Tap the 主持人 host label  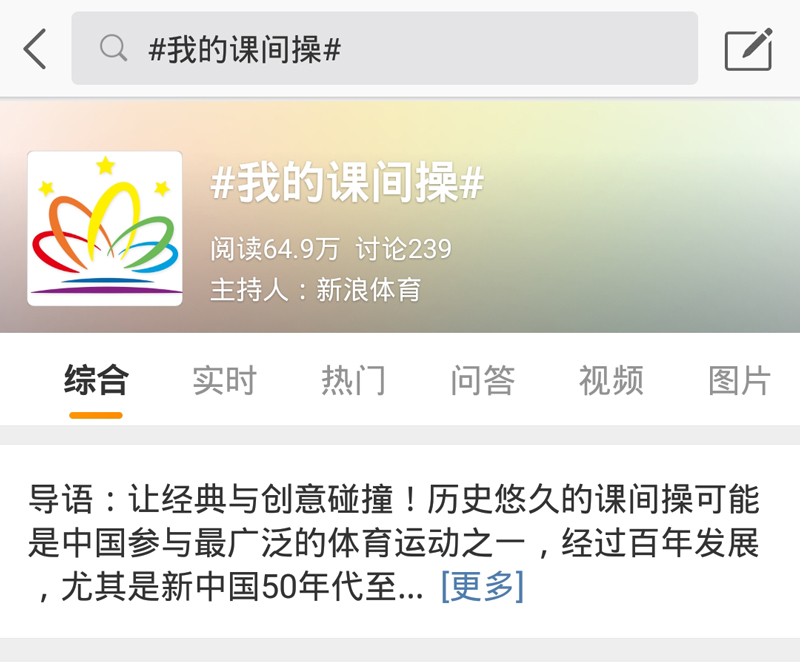249,290
